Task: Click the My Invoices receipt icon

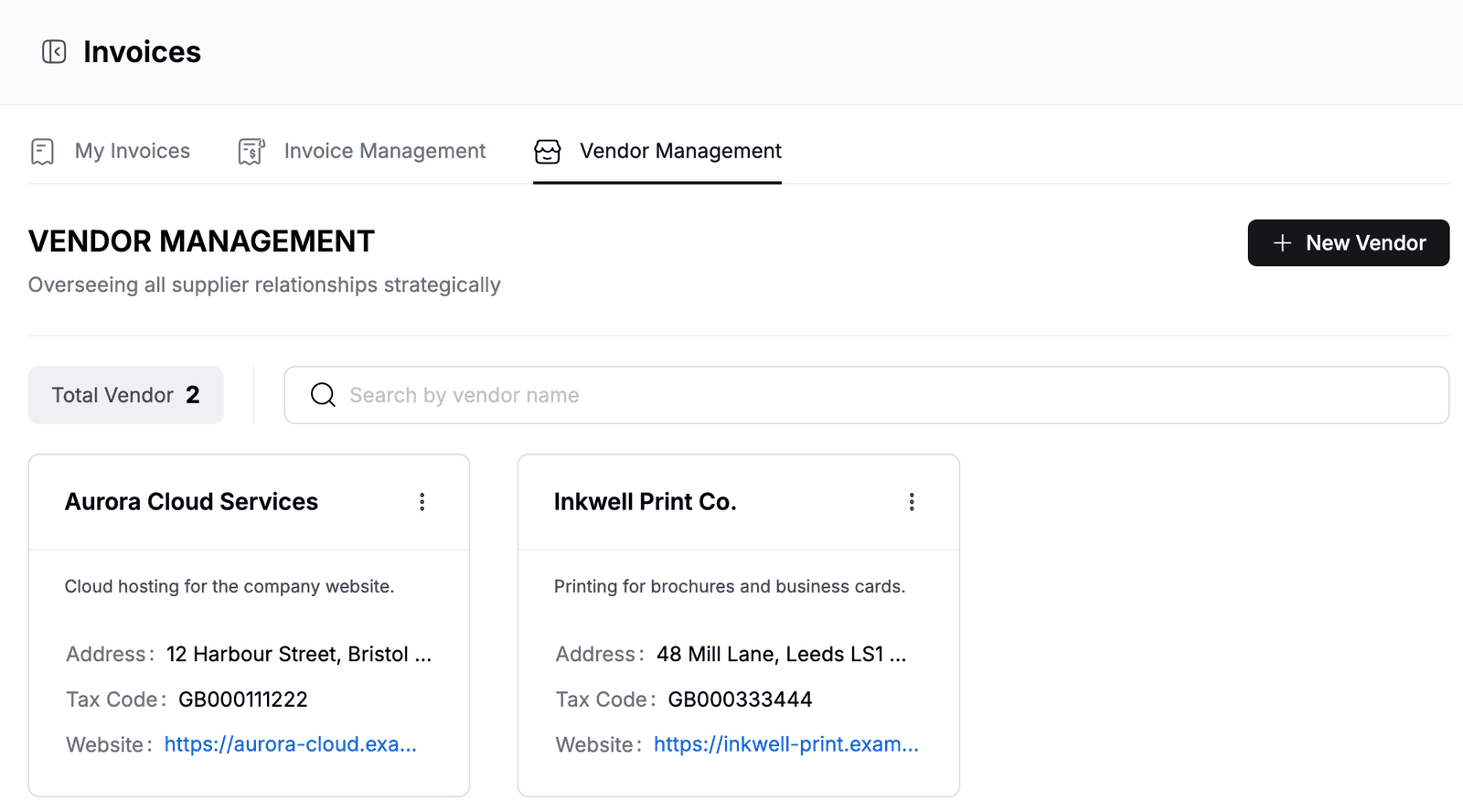Action: point(42,151)
